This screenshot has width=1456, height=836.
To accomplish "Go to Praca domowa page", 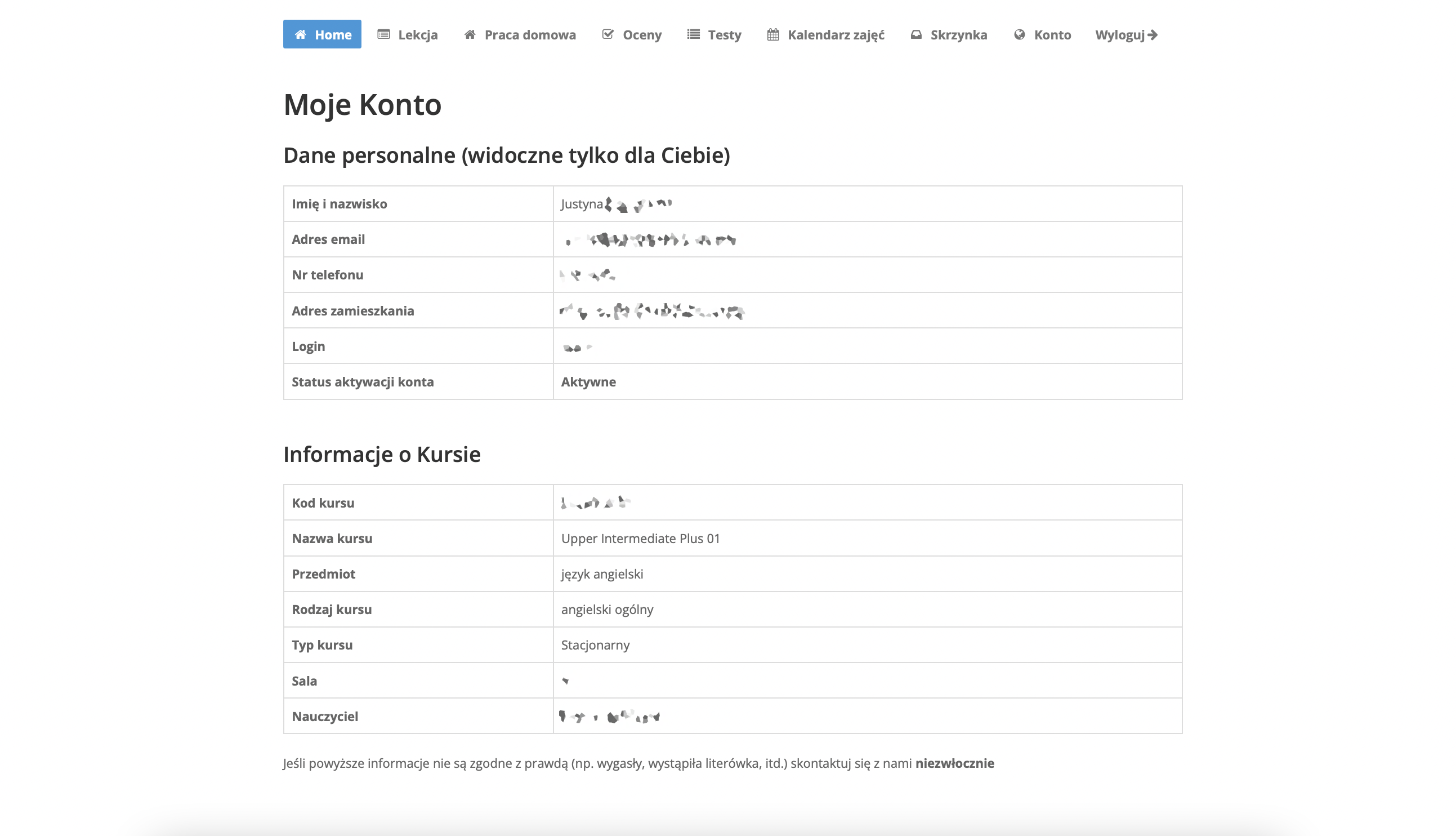I will tap(529, 35).
